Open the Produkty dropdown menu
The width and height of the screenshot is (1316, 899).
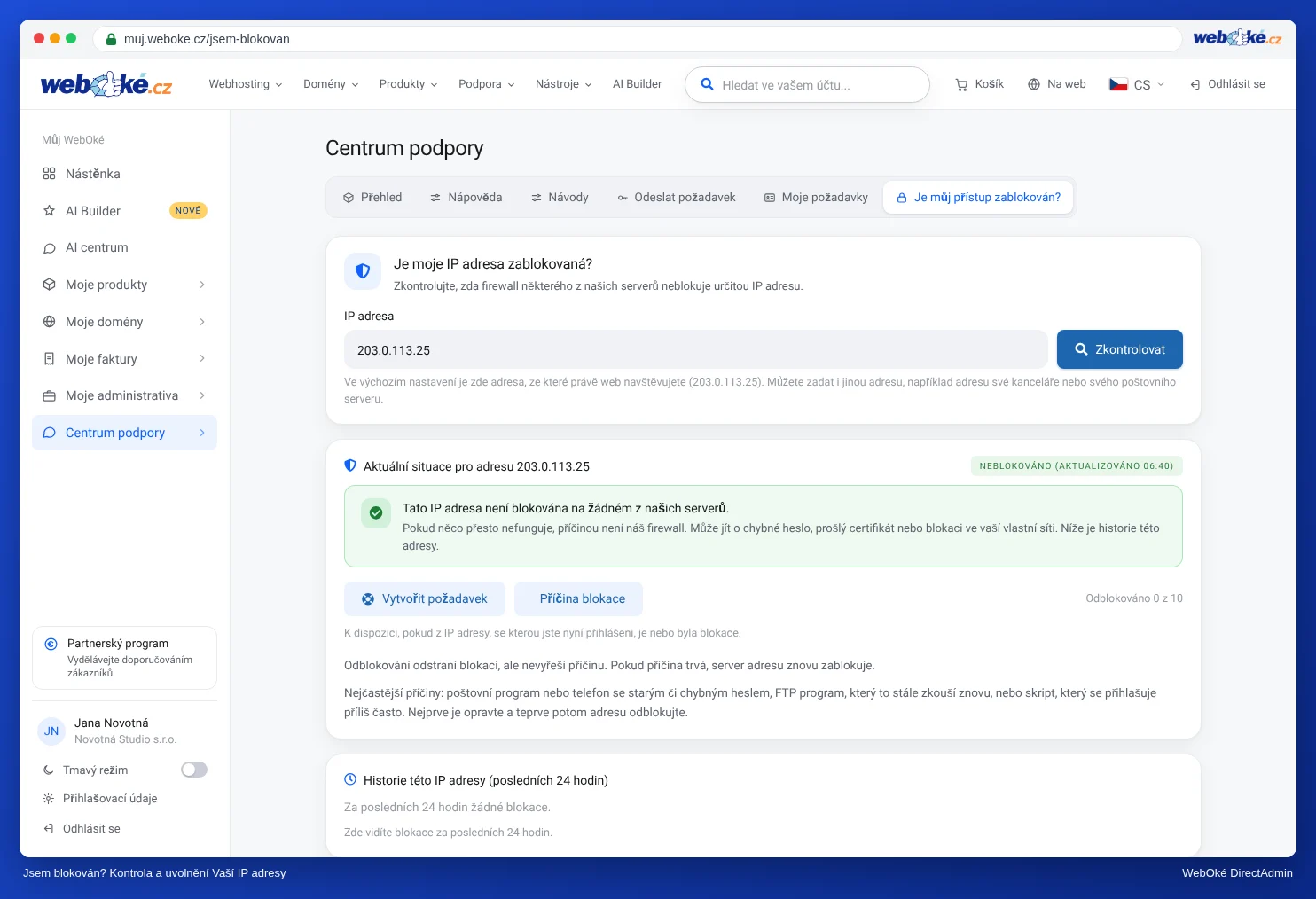pos(408,84)
